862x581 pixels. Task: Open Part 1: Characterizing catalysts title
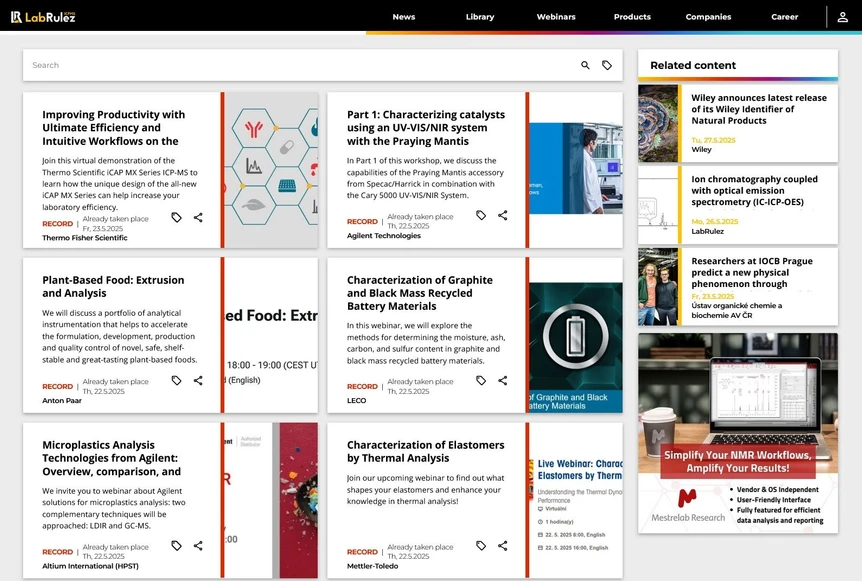(426, 128)
